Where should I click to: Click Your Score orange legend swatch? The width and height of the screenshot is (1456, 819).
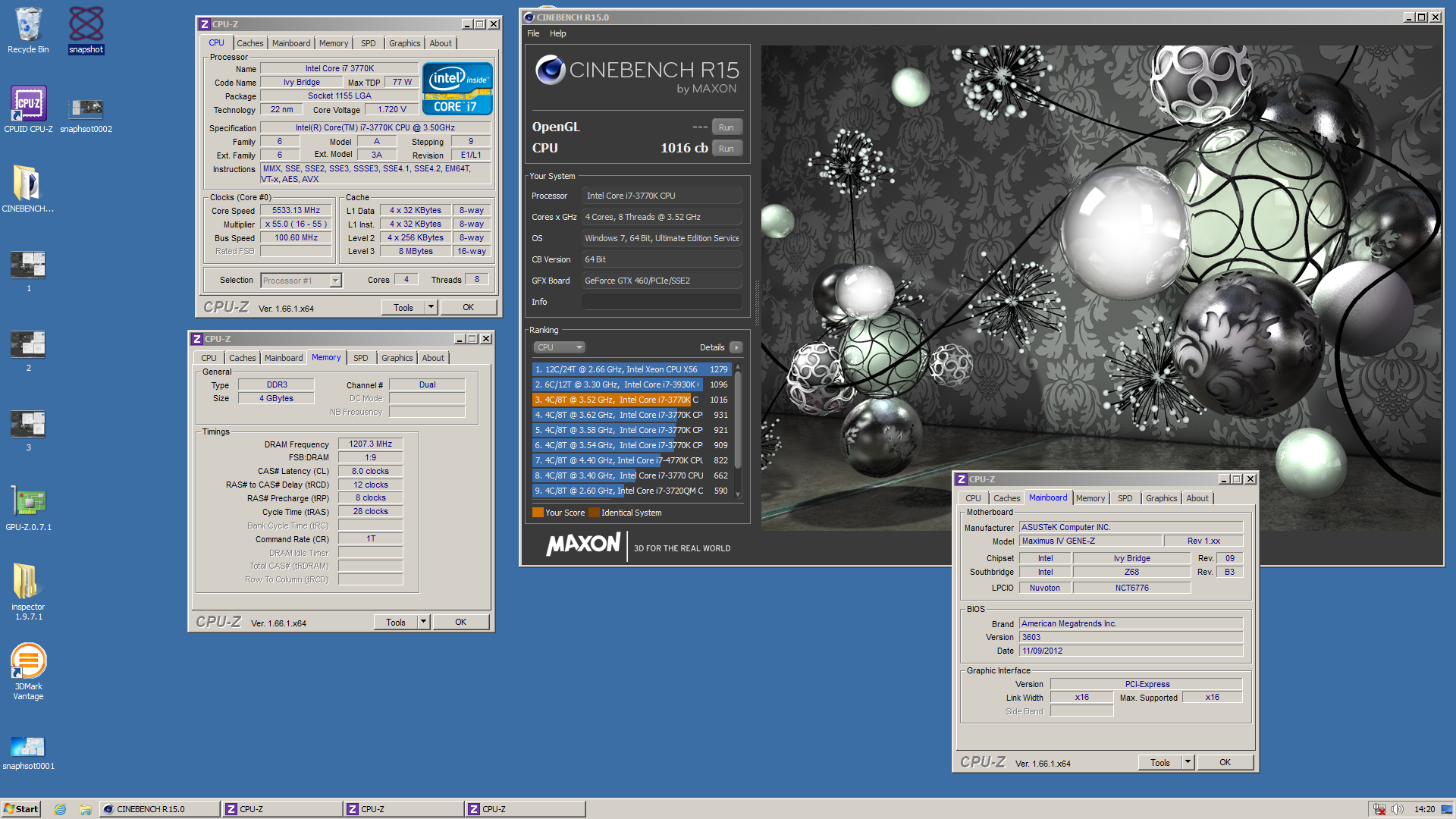(x=538, y=513)
